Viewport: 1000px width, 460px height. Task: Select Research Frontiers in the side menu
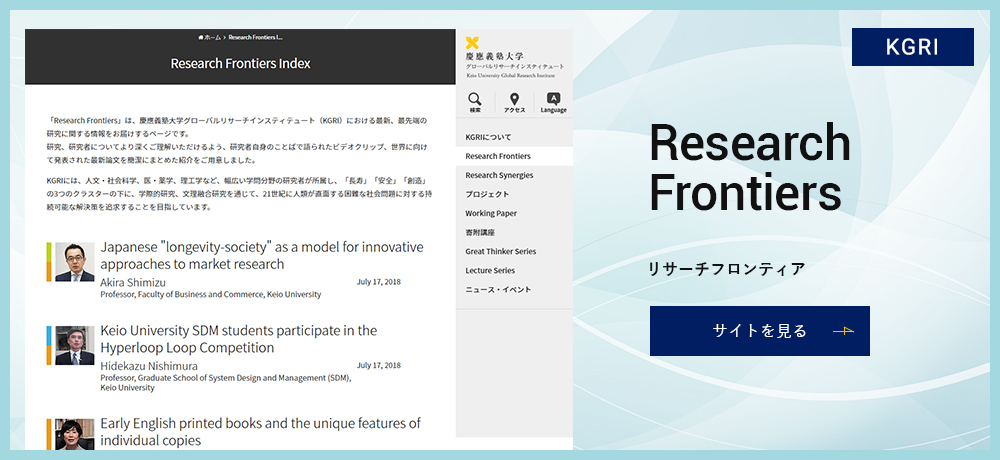click(x=514, y=156)
